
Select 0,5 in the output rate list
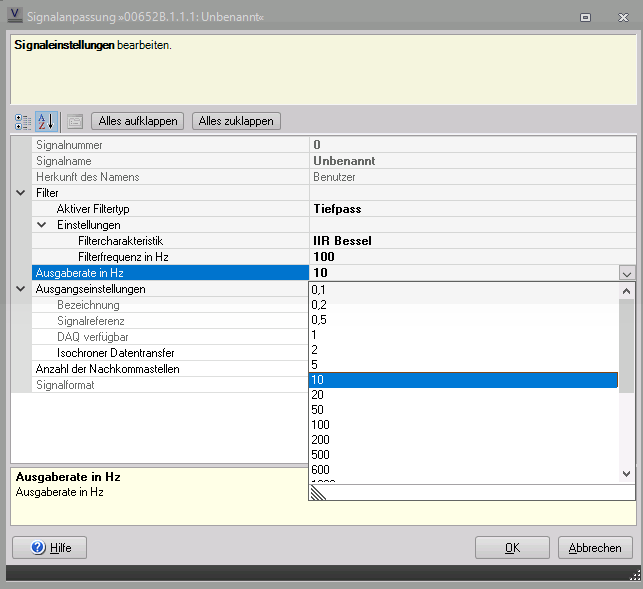(320, 320)
